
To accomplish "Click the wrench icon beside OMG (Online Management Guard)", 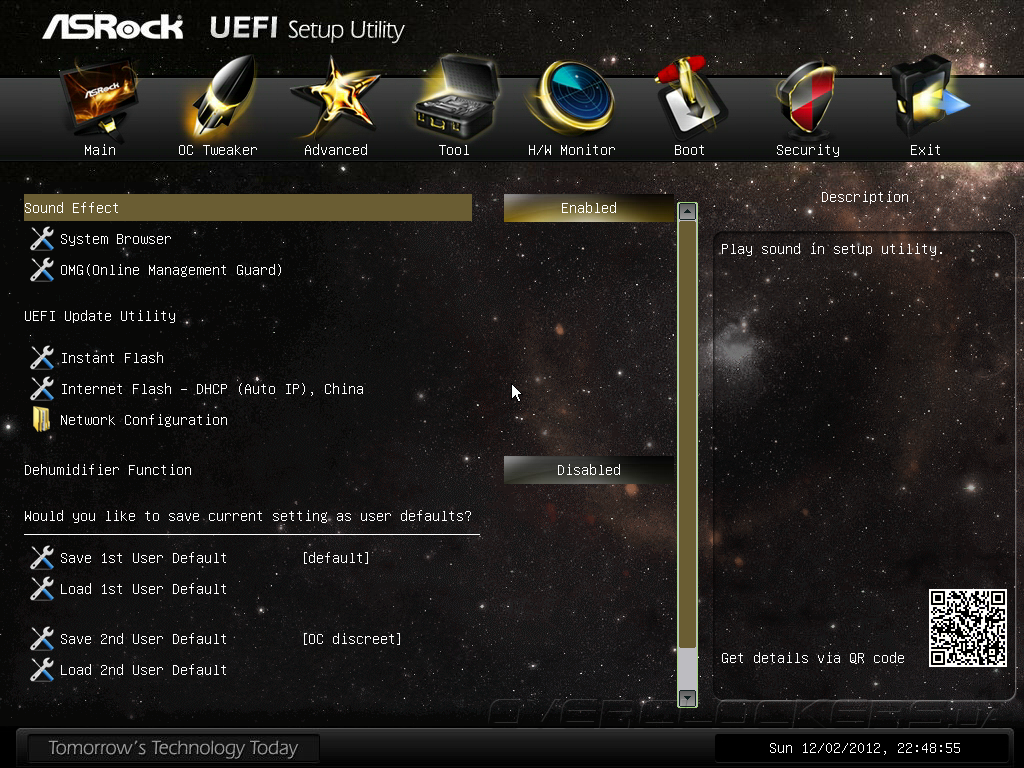I will (42, 270).
